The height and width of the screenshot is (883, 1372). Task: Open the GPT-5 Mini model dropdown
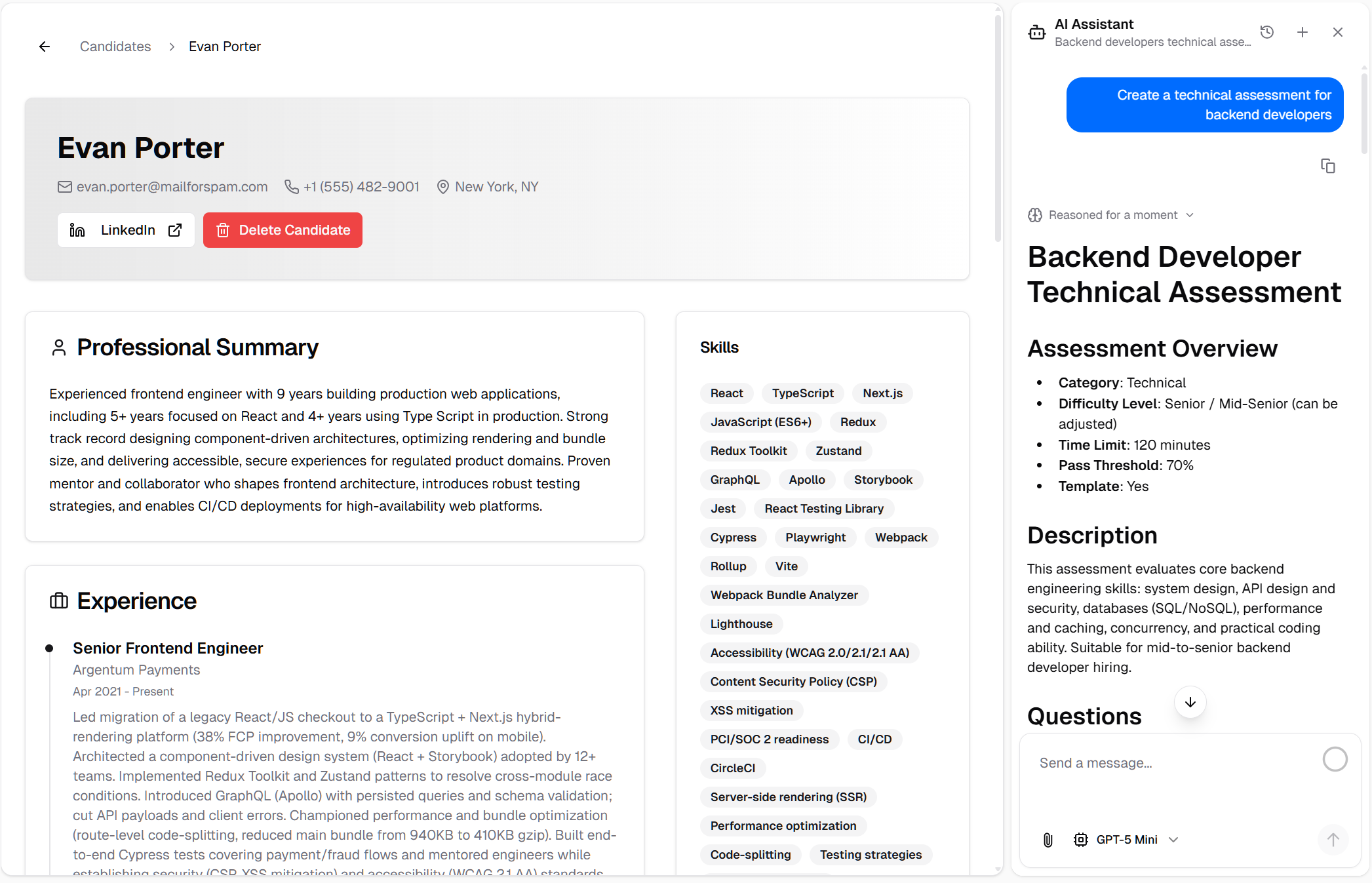[x=1127, y=840]
